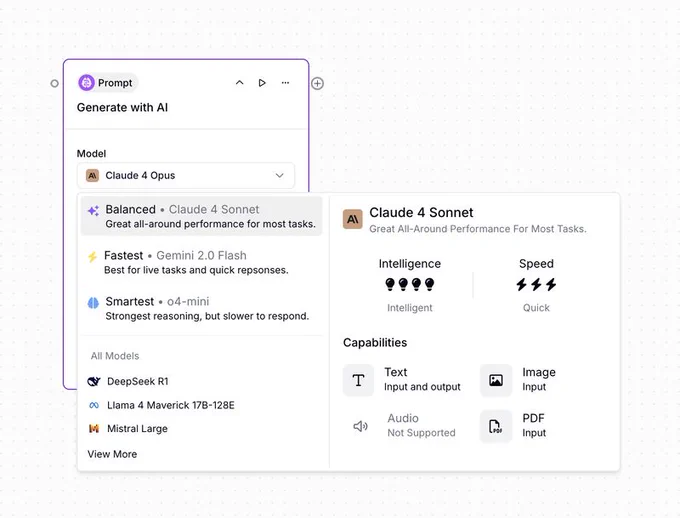This screenshot has width=680, height=518.
Task: Click the purple Prompt node icon
Action: click(x=86, y=82)
